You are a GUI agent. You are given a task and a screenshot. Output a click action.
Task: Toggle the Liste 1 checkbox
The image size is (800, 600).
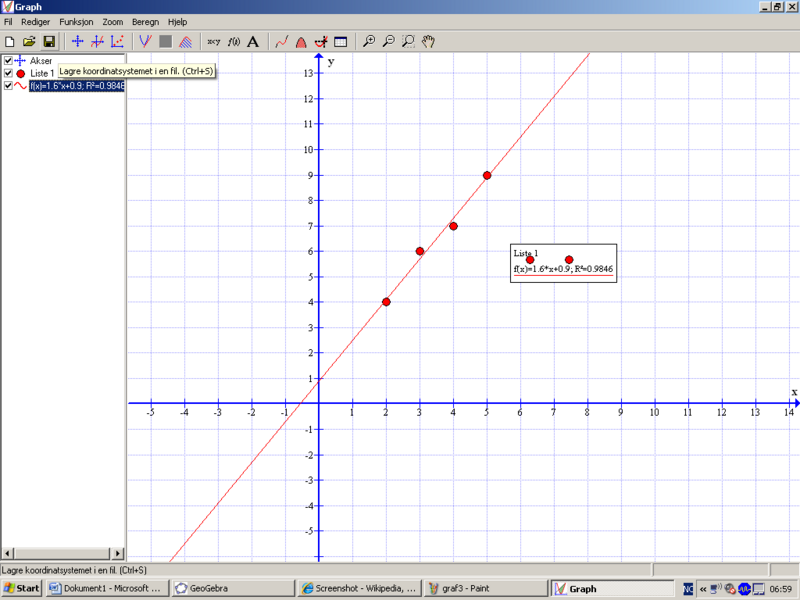pyautogui.click(x=8, y=73)
